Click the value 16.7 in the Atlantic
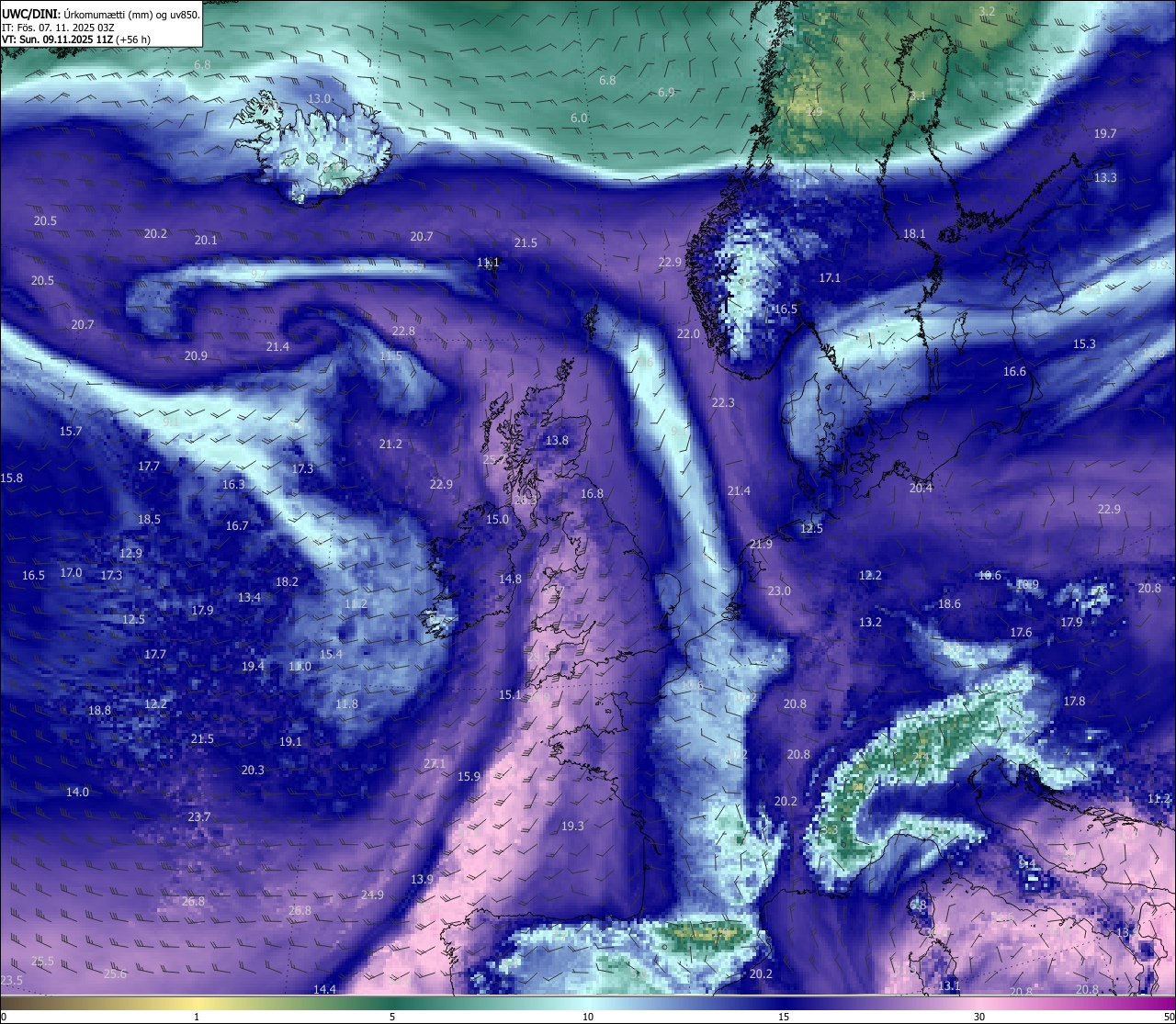The image size is (1176, 1024). coord(237,525)
